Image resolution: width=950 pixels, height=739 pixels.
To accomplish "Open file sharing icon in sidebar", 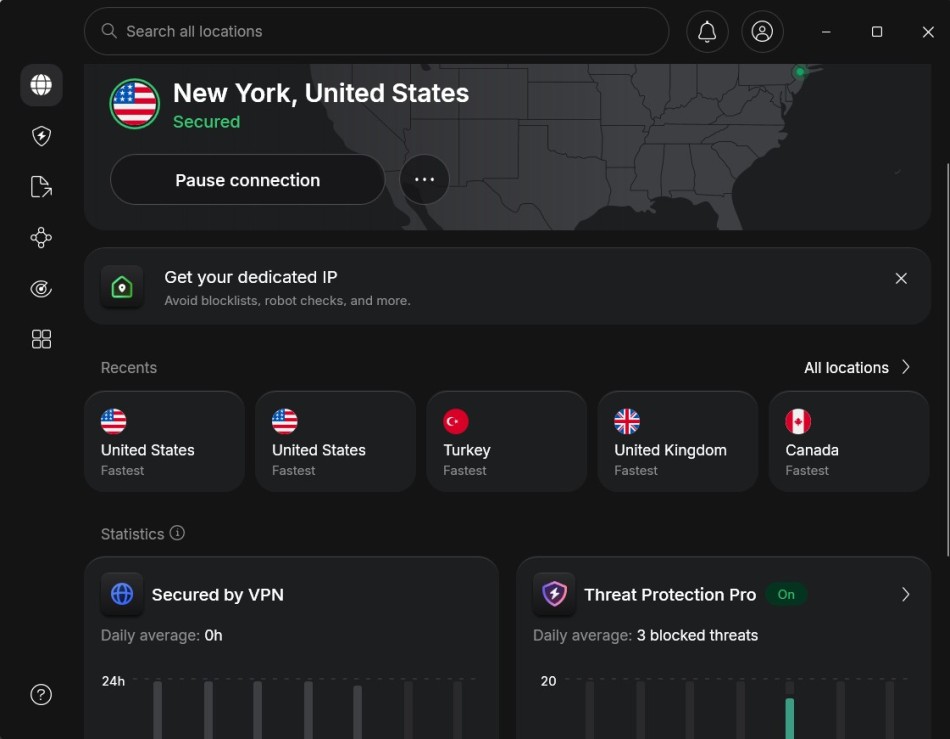I will (41, 187).
